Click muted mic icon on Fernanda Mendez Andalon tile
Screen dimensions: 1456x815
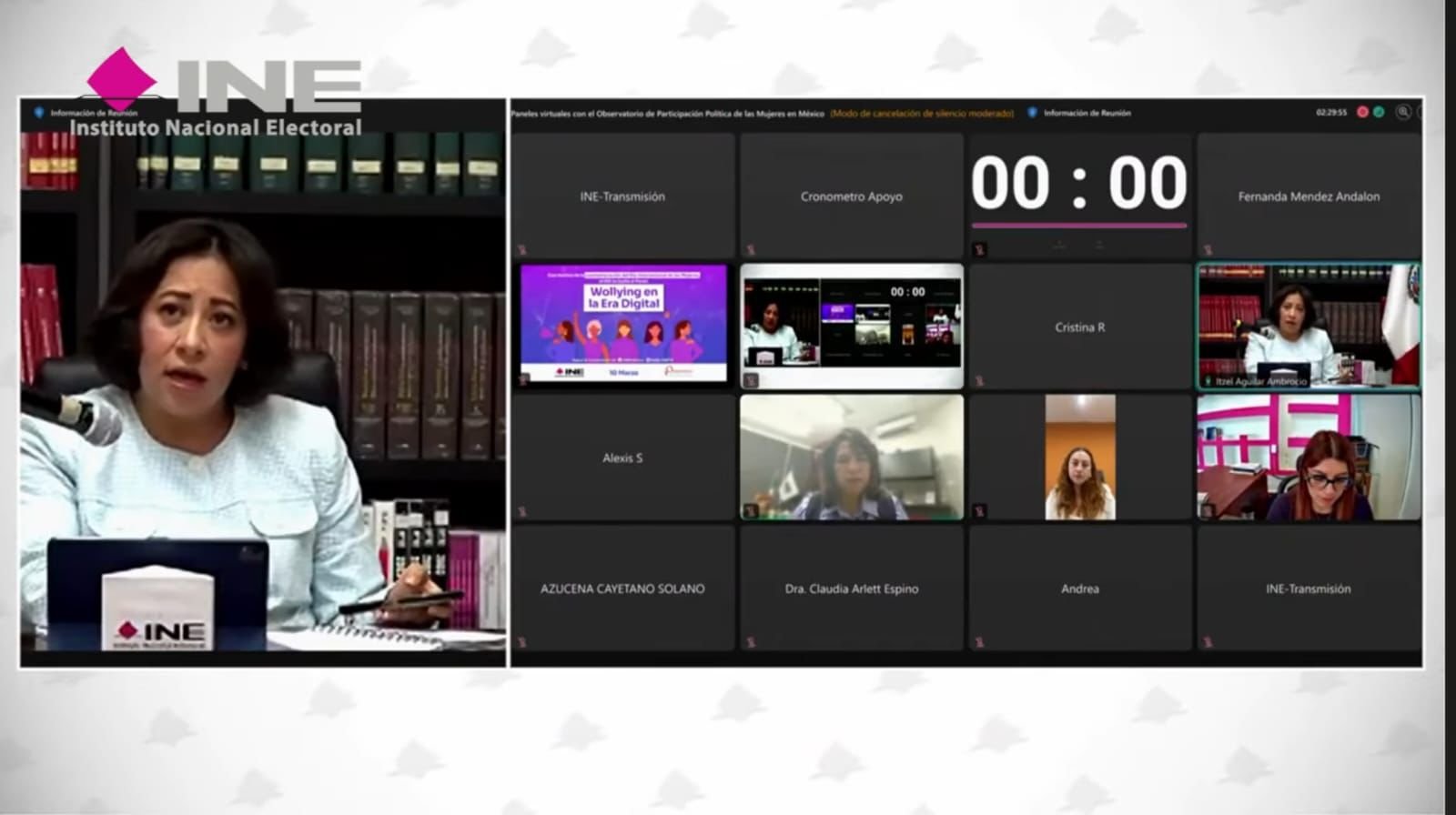(x=1208, y=249)
